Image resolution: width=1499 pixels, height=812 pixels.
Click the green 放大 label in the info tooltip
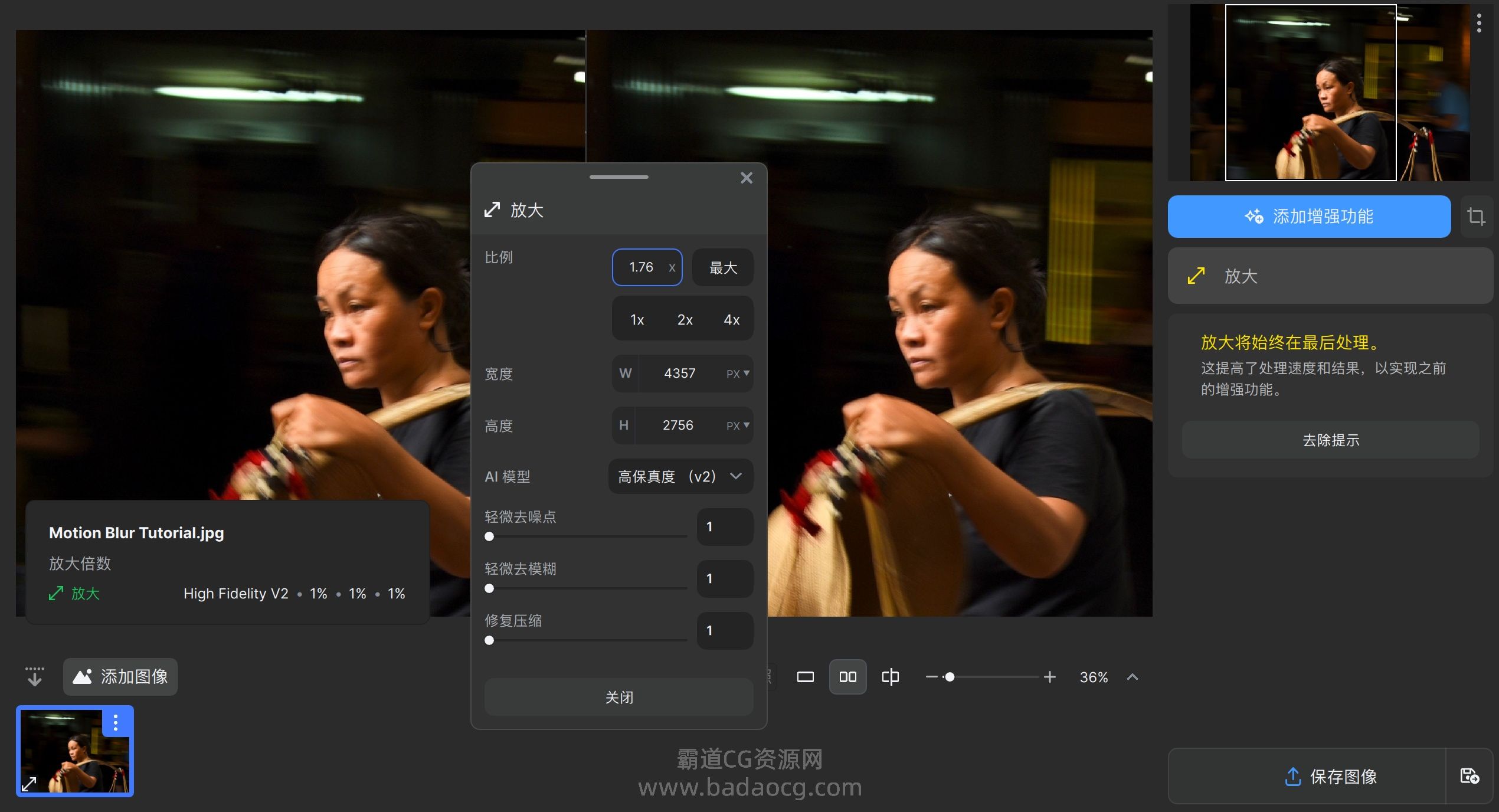86,593
